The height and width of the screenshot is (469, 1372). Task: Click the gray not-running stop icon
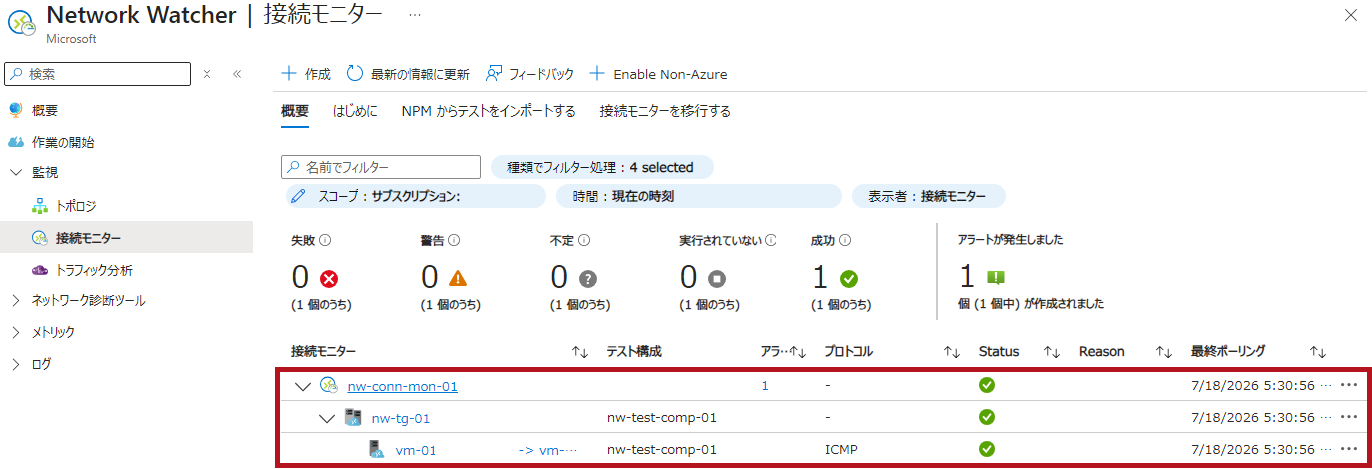pos(717,279)
